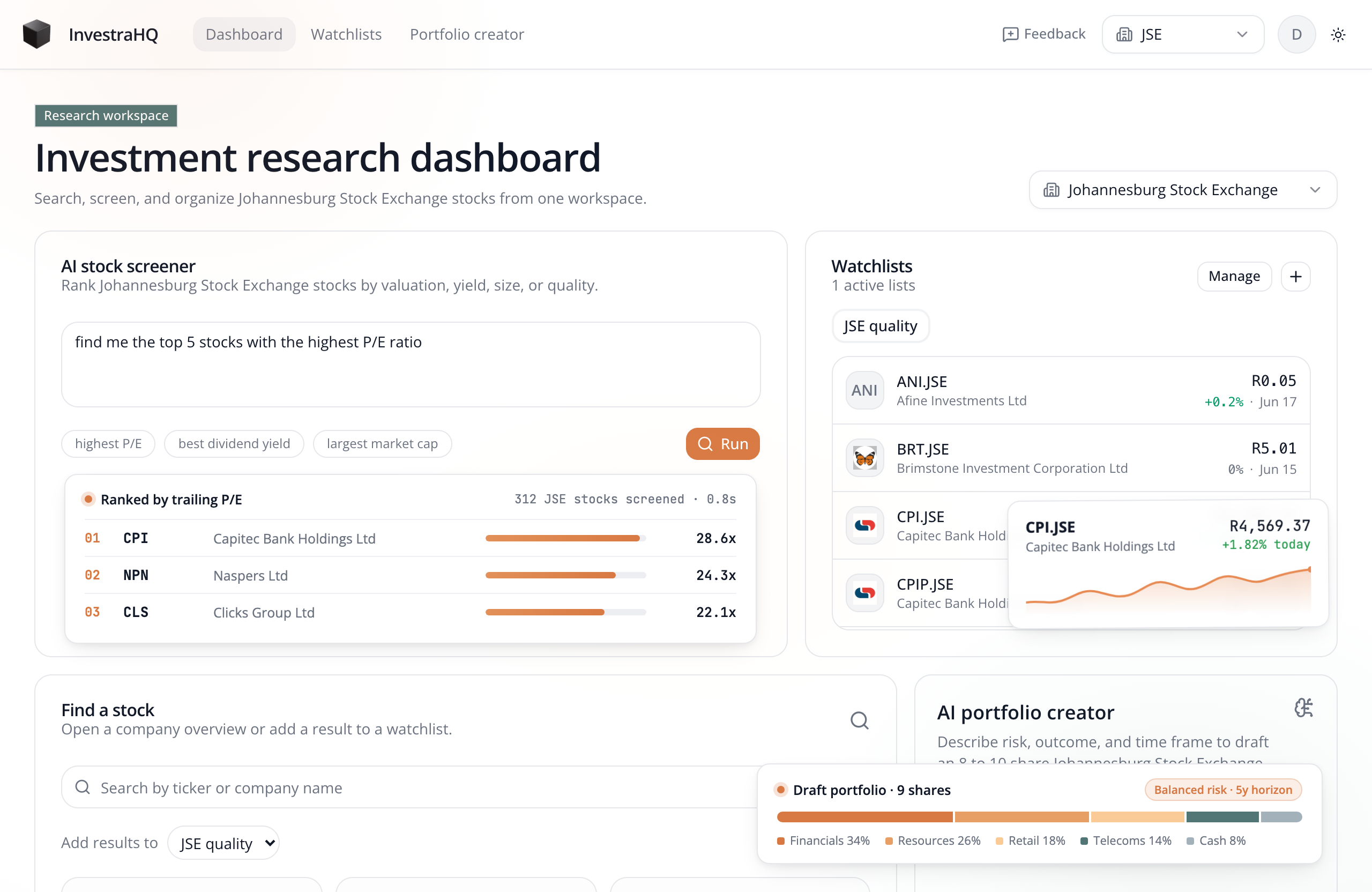The width and height of the screenshot is (1372, 892).
Task: Click the CPIP.JSE Capitec logo icon
Action: (864, 593)
